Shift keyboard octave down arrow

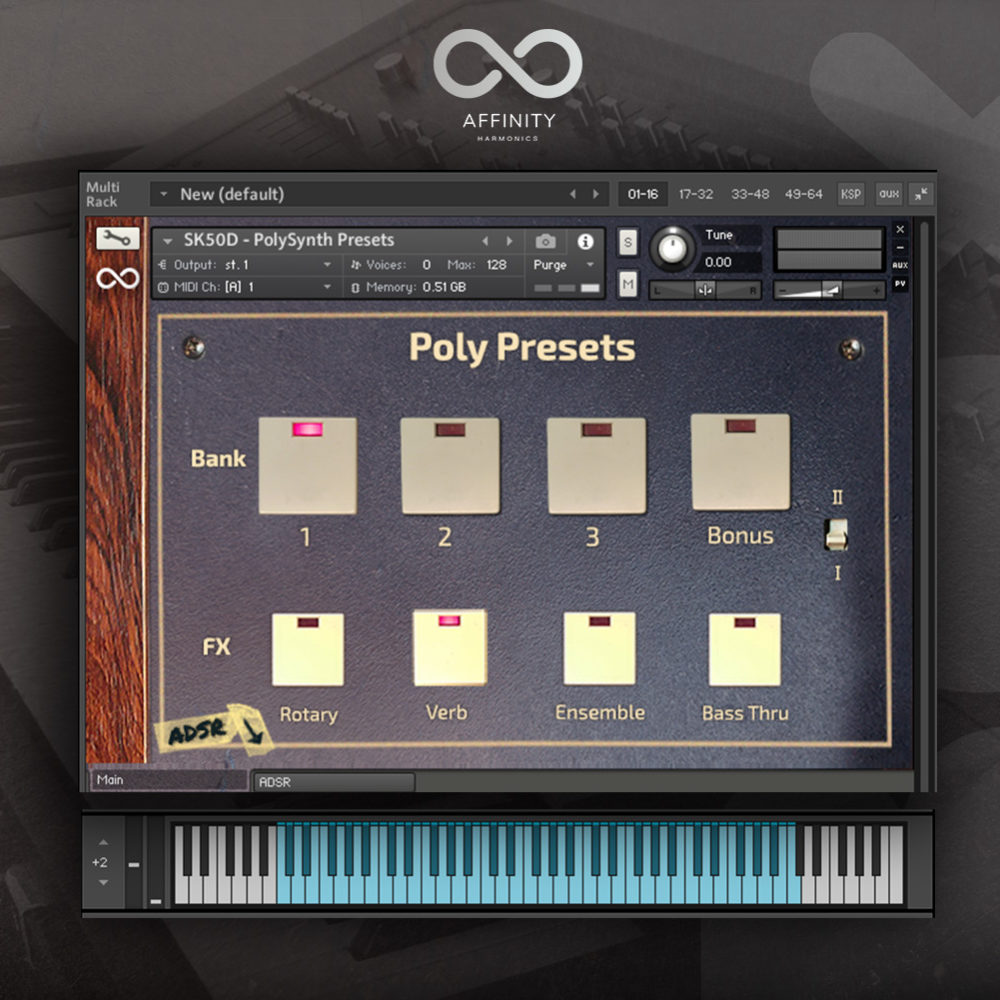(x=103, y=883)
